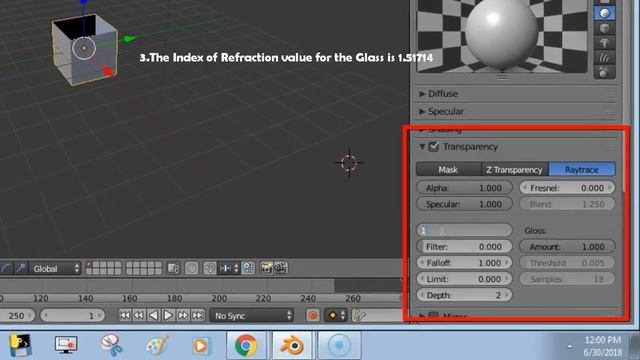Select cube preview type icon
This screenshot has height=360, width=640.
[x=604, y=28]
